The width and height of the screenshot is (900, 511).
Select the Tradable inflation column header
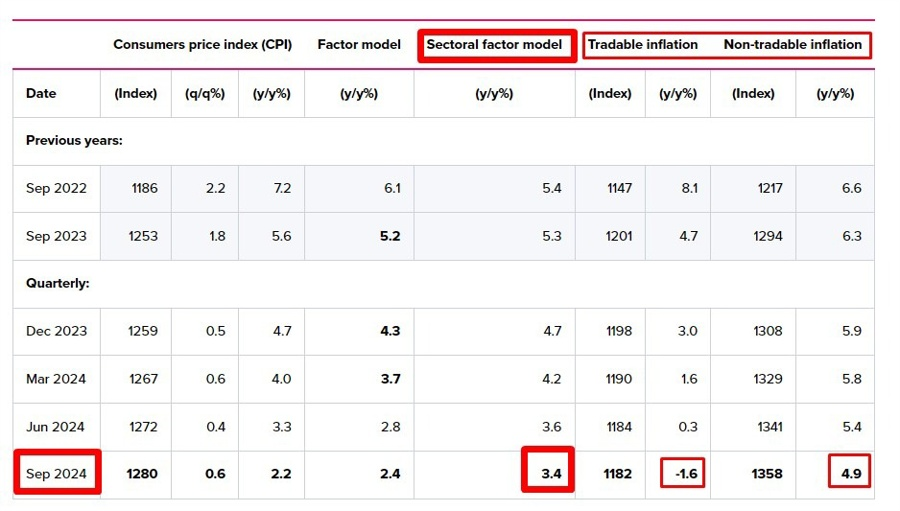tap(642, 45)
